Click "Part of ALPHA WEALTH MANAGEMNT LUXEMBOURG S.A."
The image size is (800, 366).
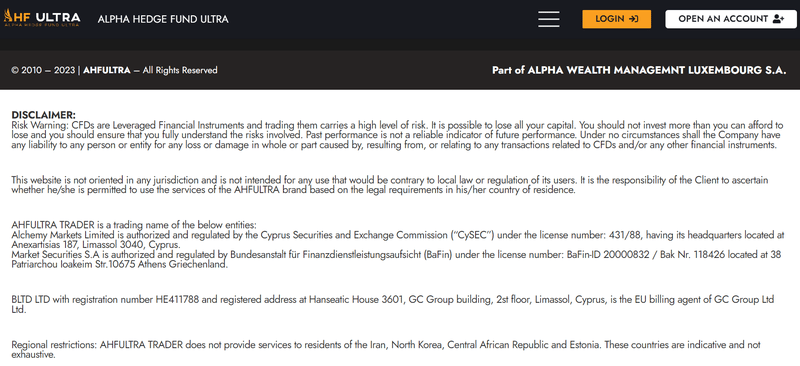click(639, 70)
